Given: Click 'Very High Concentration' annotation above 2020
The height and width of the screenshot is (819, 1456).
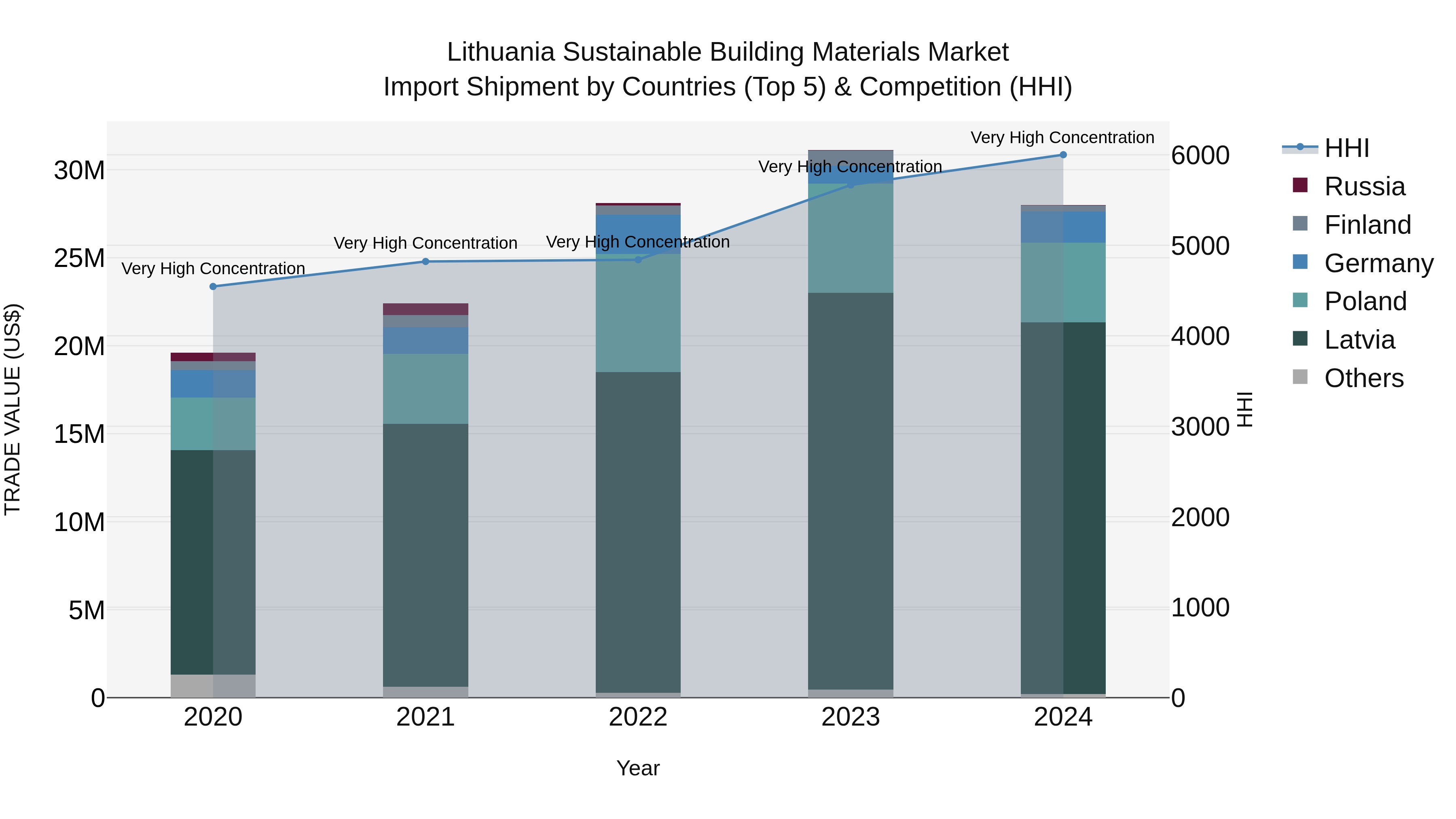Looking at the screenshot, I should click(x=213, y=269).
